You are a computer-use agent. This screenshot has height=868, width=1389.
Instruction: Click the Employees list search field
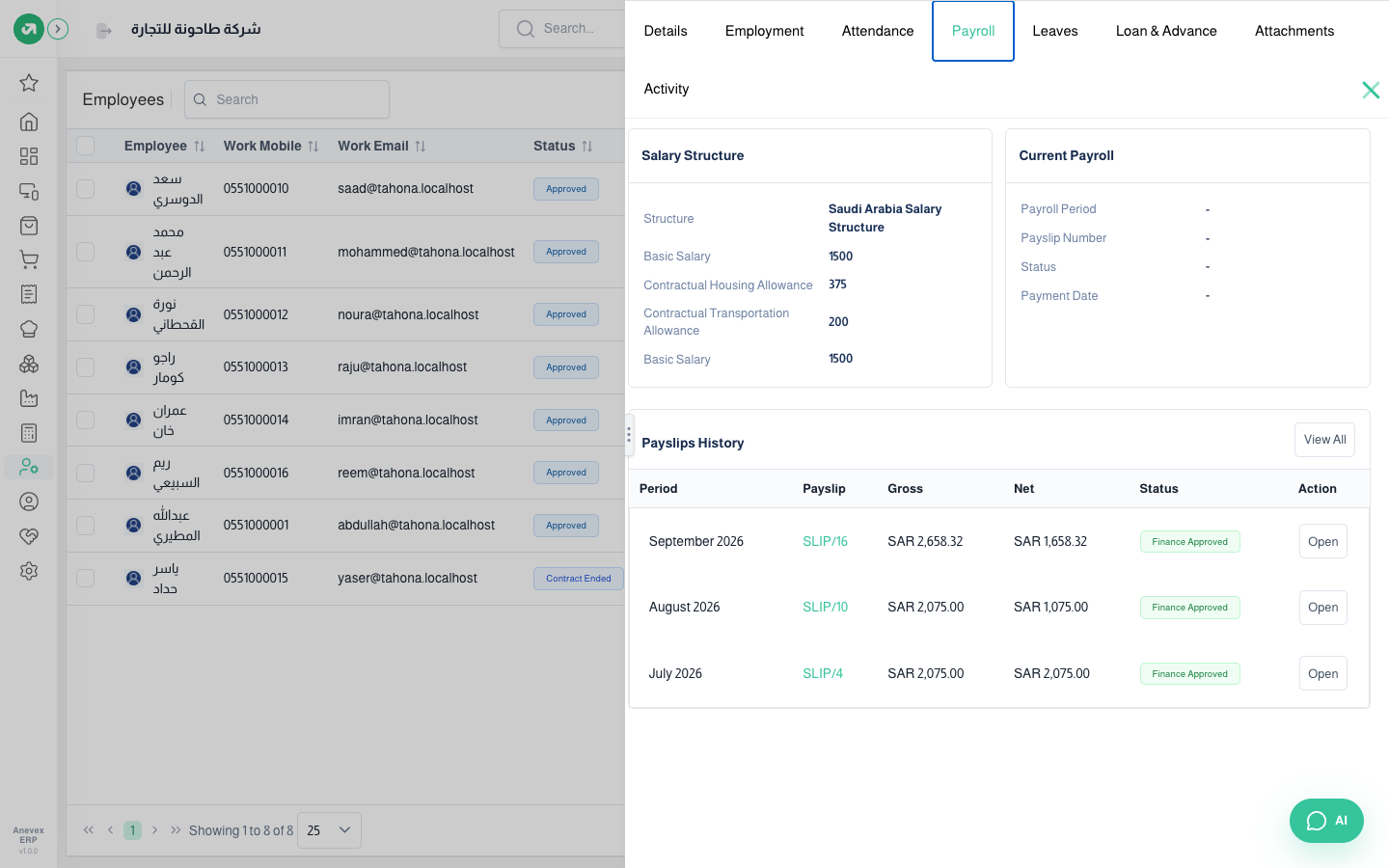286,99
